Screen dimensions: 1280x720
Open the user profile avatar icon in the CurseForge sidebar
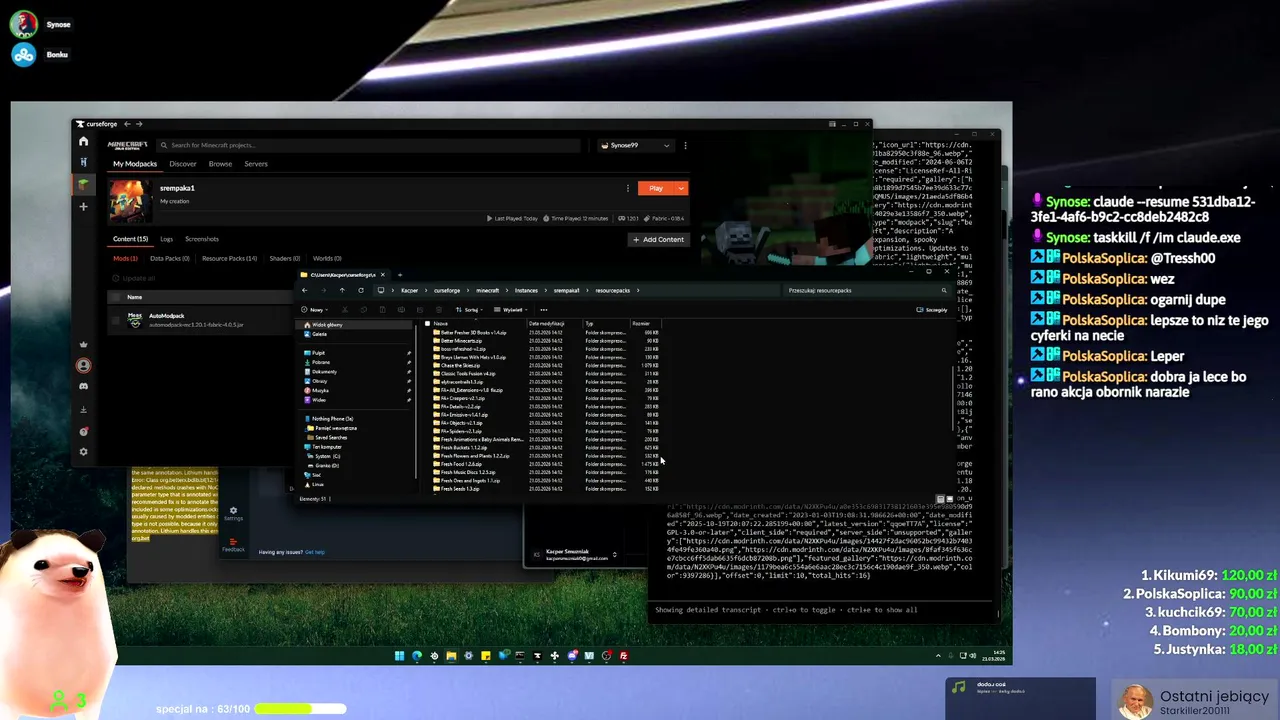point(84,365)
